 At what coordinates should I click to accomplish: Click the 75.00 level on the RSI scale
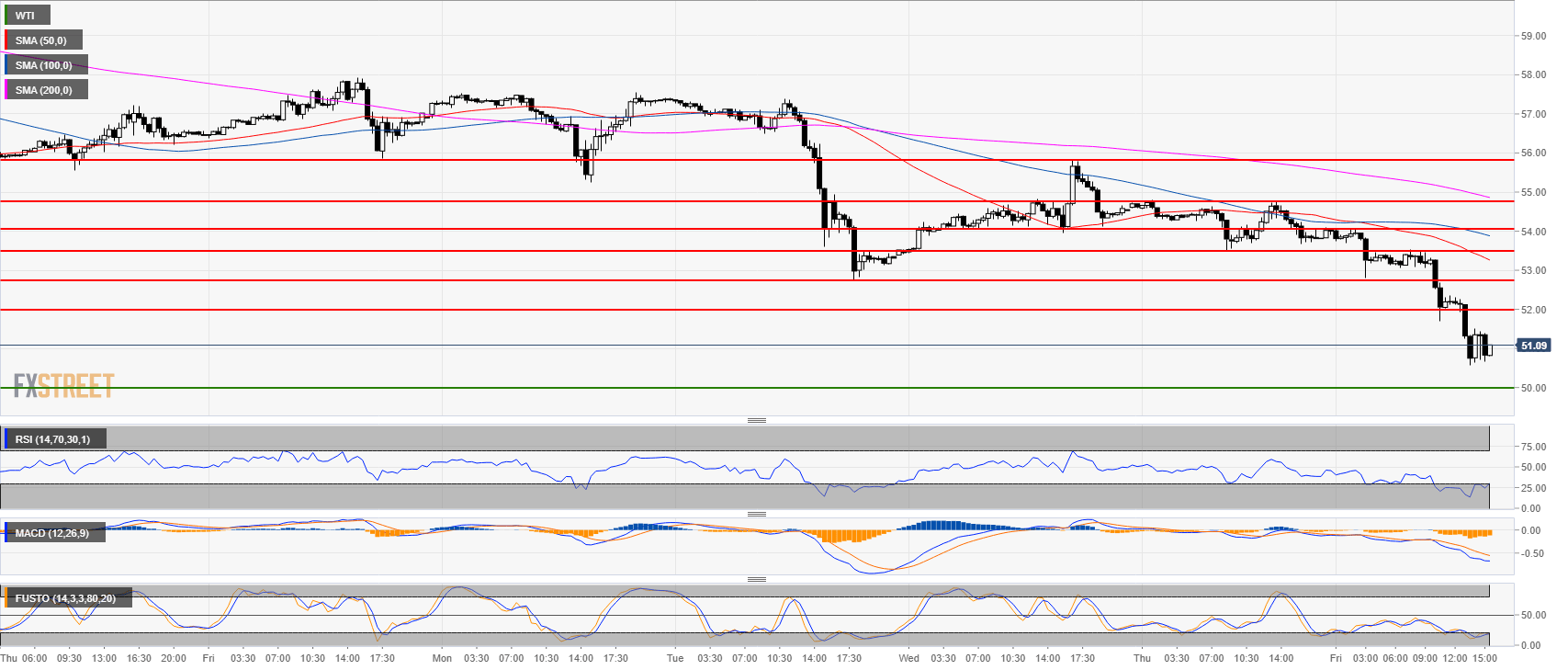point(1532,447)
